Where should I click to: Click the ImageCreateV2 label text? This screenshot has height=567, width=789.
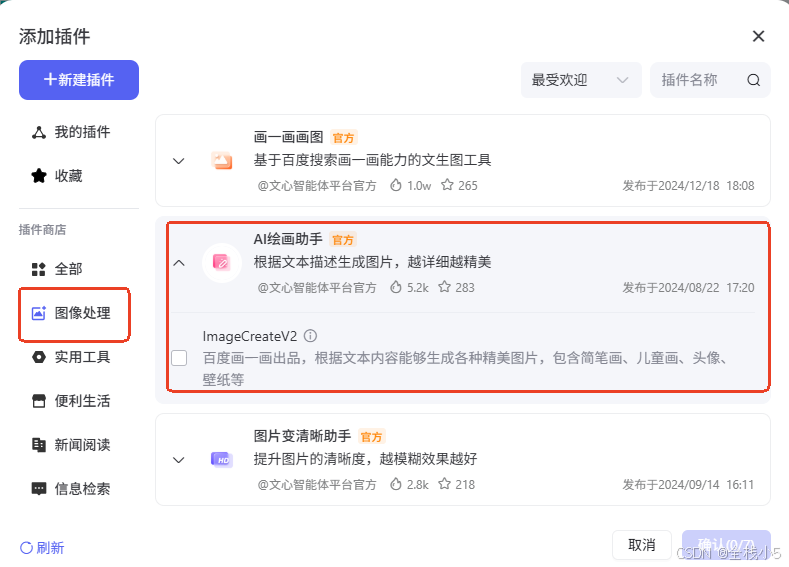pyautogui.click(x=250, y=336)
